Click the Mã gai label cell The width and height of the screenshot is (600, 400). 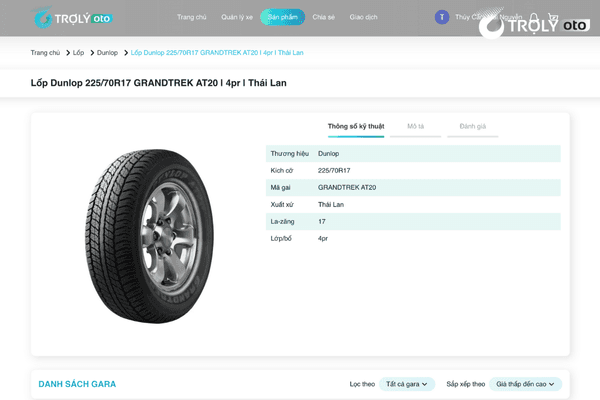tap(280, 188)
